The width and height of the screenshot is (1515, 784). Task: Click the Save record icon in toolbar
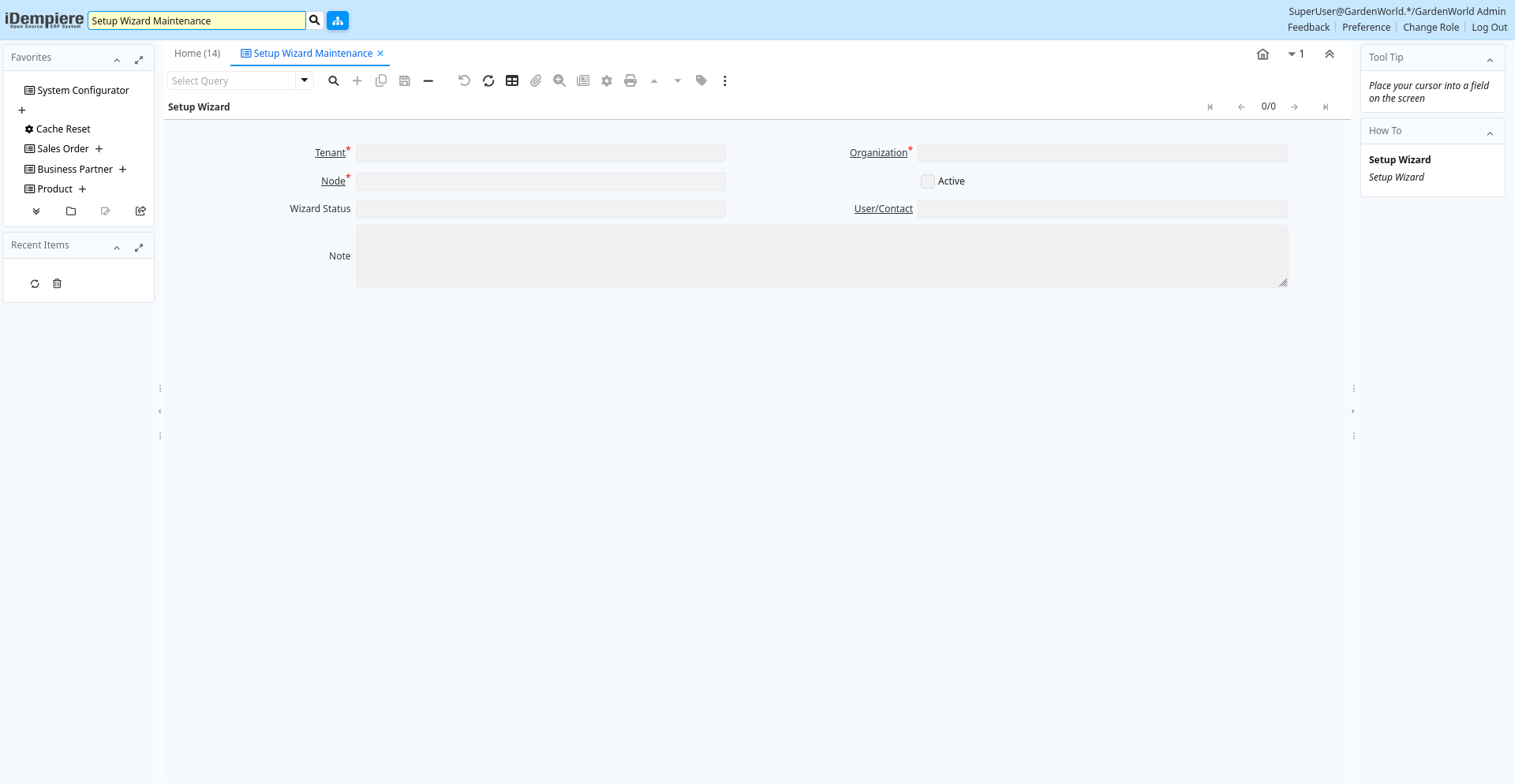pyautogui.click(x=405, y=81)
